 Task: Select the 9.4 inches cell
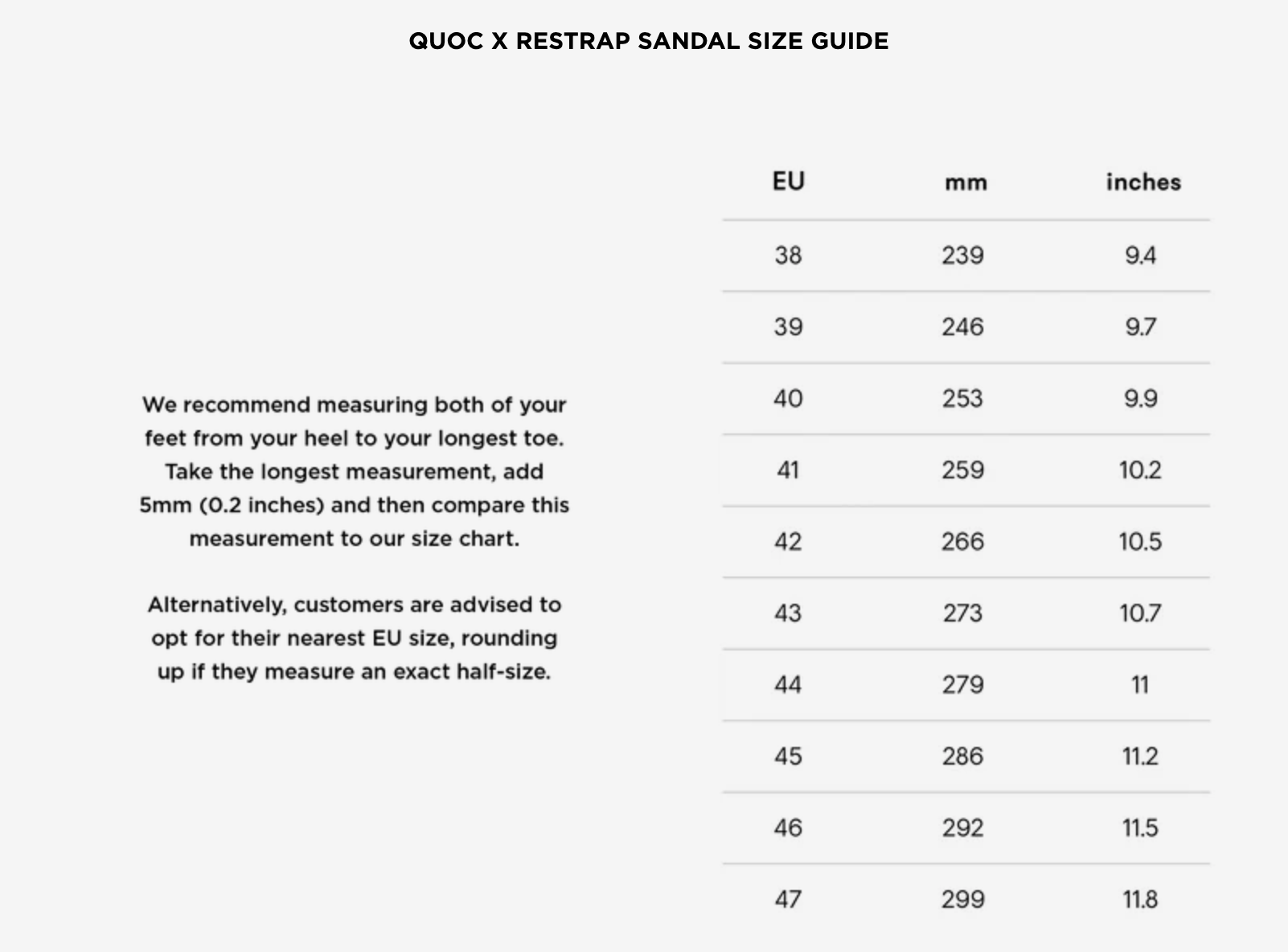(1140, 256)
